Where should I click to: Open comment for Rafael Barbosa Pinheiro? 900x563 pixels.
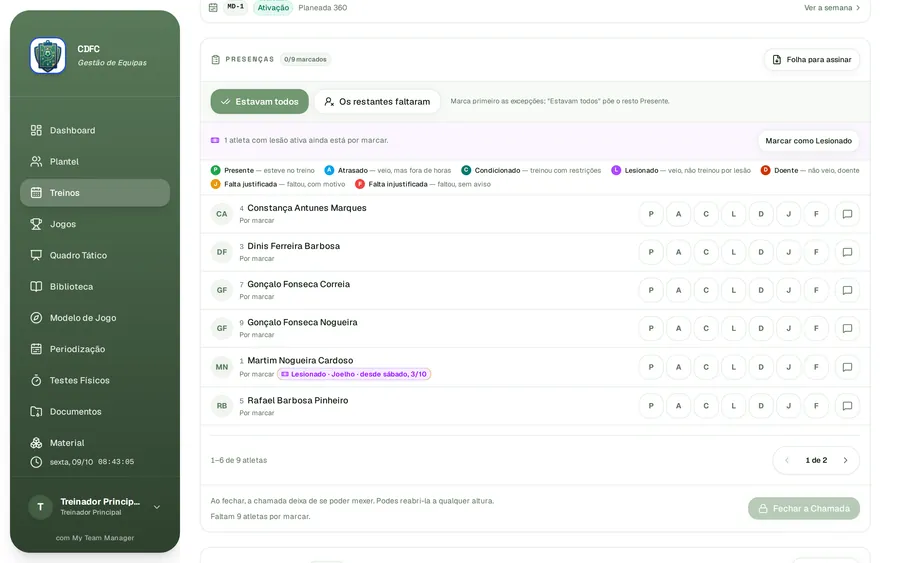pyautogui.click(x=847, y=406)
